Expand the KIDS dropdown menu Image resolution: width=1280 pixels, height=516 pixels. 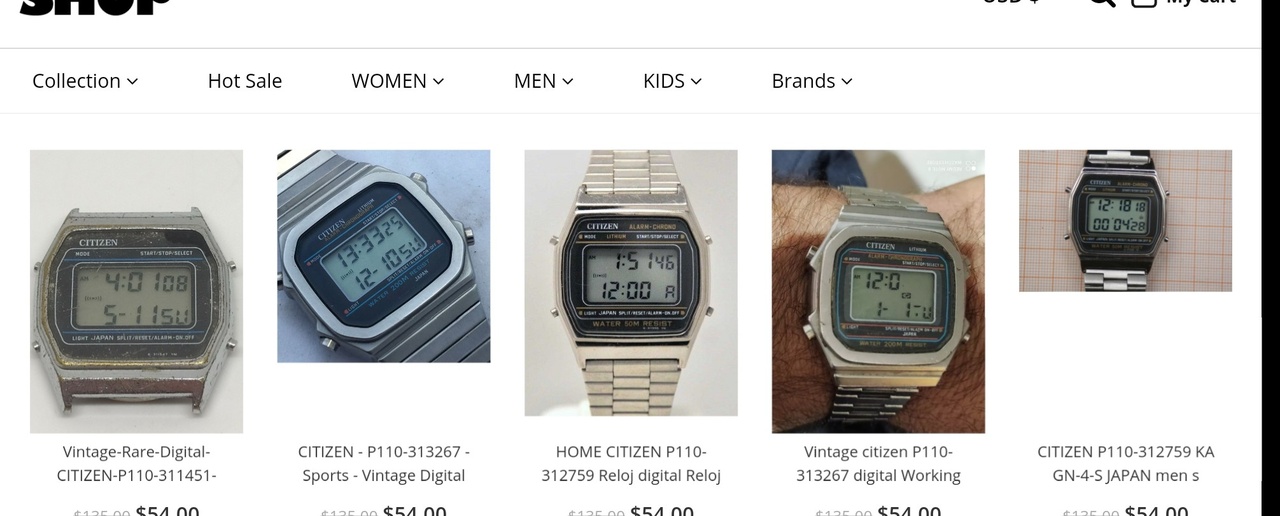672,81
